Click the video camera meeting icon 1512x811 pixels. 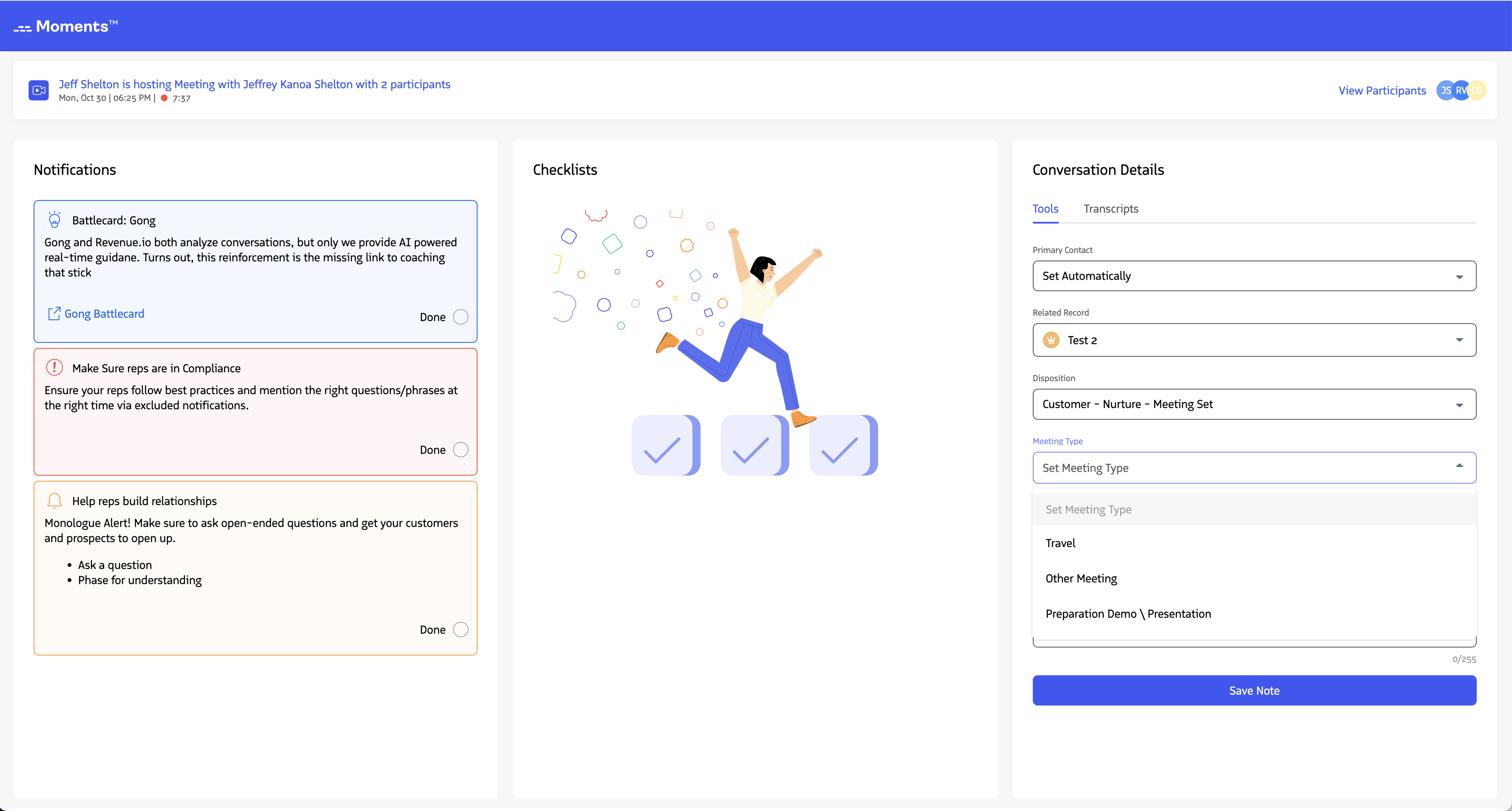(x=38, y=90)
